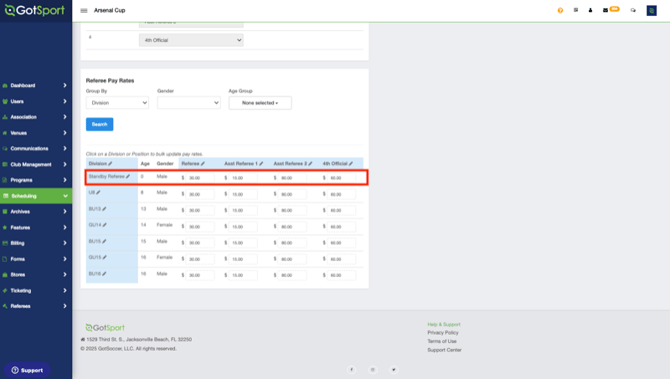Screen dimensions: 670x379
Task: Click the Venues sidebar icon
Action: click(5, 133)
